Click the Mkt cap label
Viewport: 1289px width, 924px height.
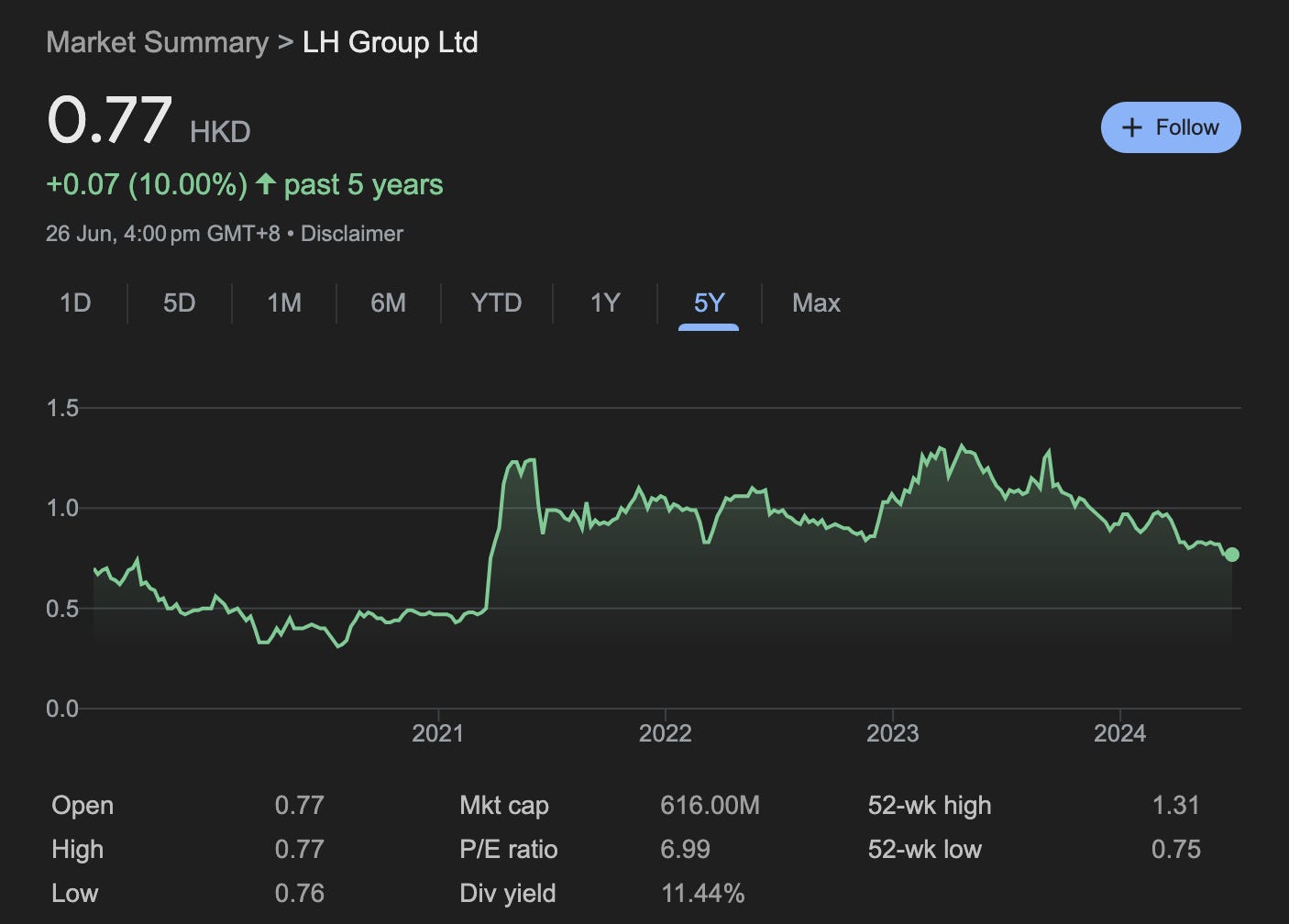pos(504,806)
